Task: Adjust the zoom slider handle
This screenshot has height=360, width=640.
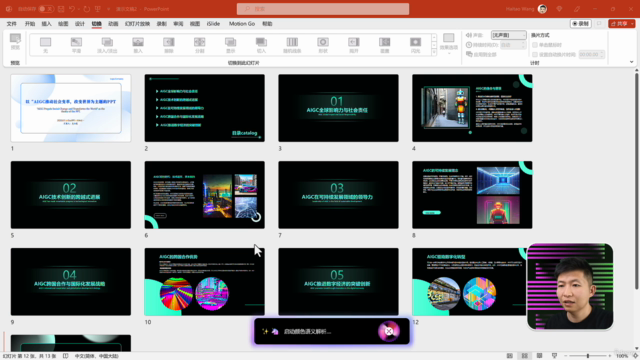Action: point(588,356)
